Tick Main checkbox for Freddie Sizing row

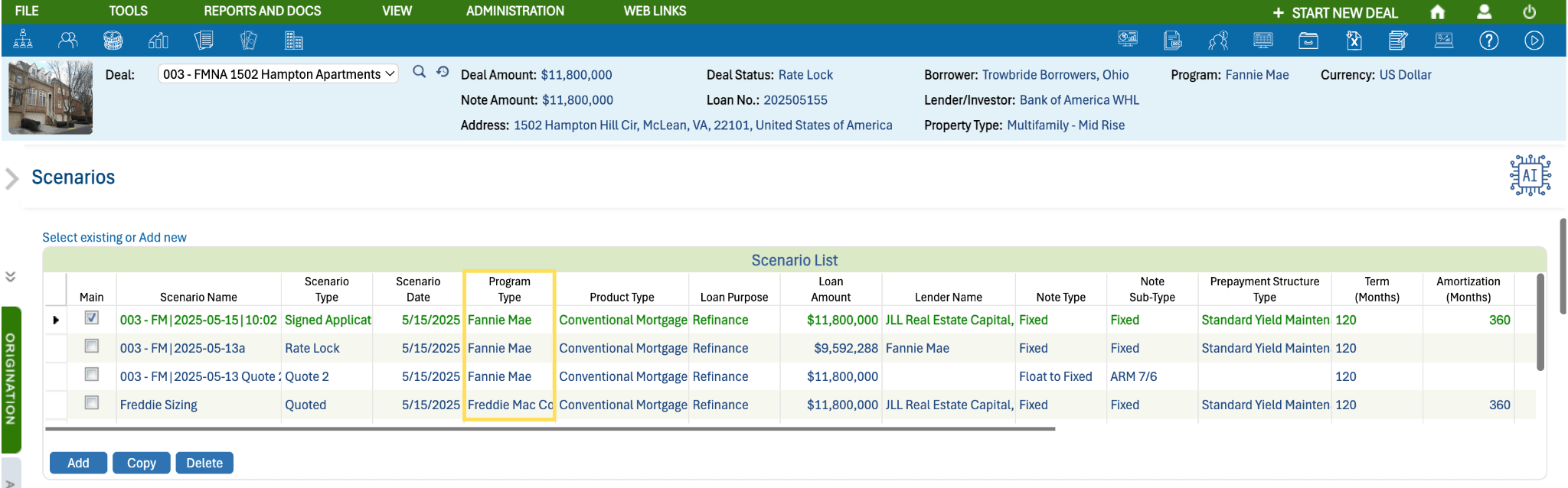[92, 403]
